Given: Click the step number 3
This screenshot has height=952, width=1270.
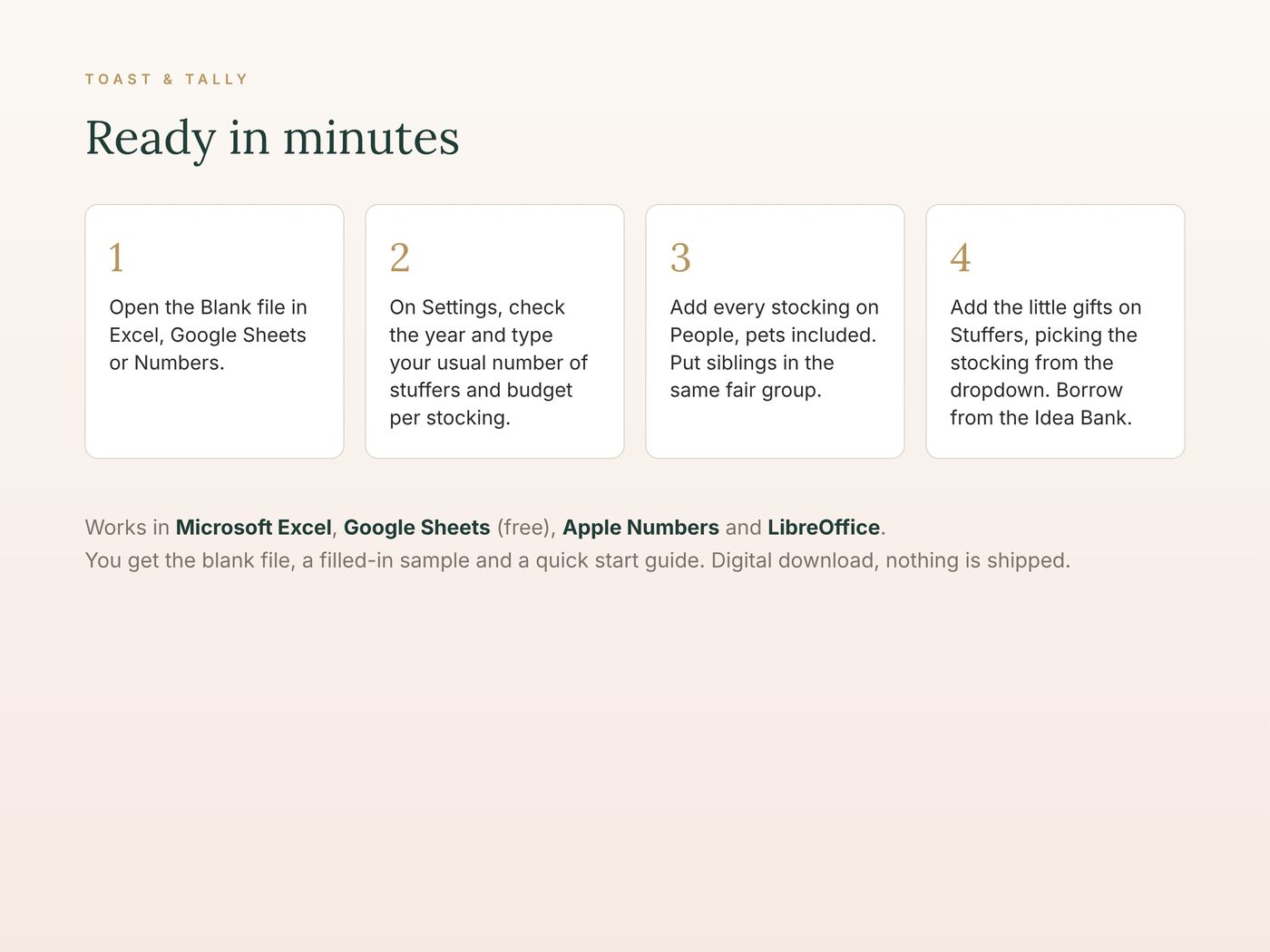Looking at the screenshot, I should [680, 257].
